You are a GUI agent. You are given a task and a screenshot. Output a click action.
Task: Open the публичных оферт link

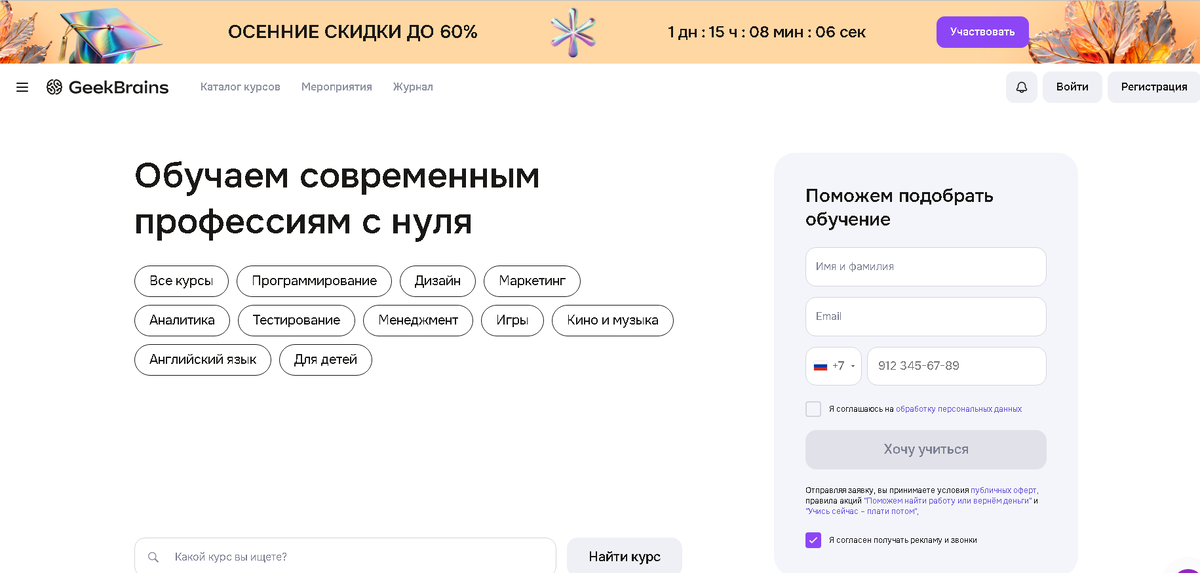(1004, 490)
